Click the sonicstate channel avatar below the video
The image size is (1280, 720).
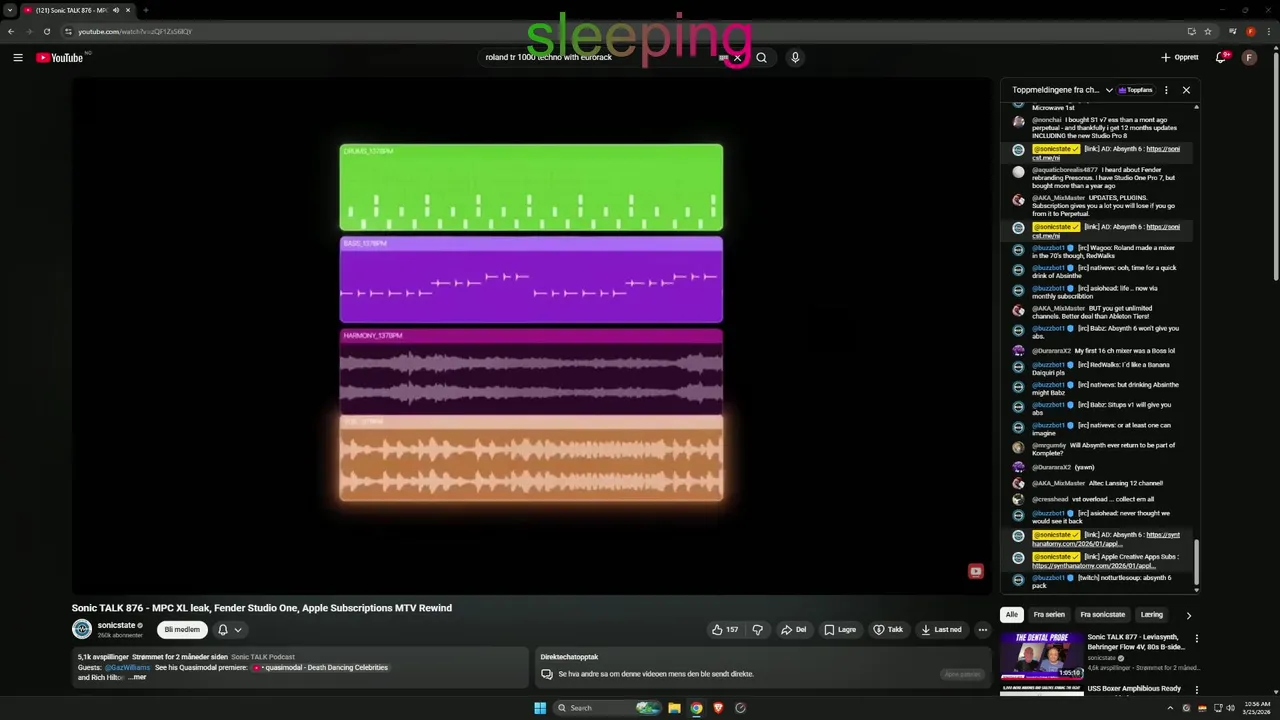pyautogui.click(x=82, y=629)
